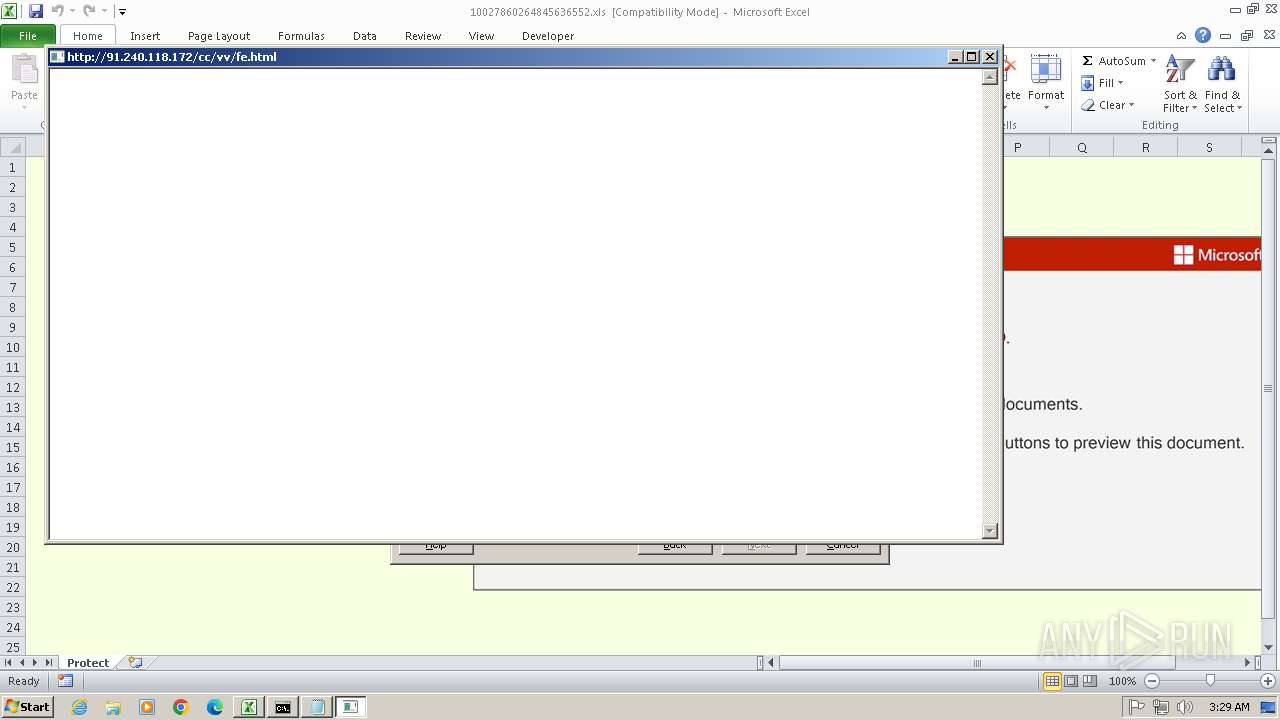
Task: Open Internet Explorer from taskbar
Action: [x=79, y=707]
